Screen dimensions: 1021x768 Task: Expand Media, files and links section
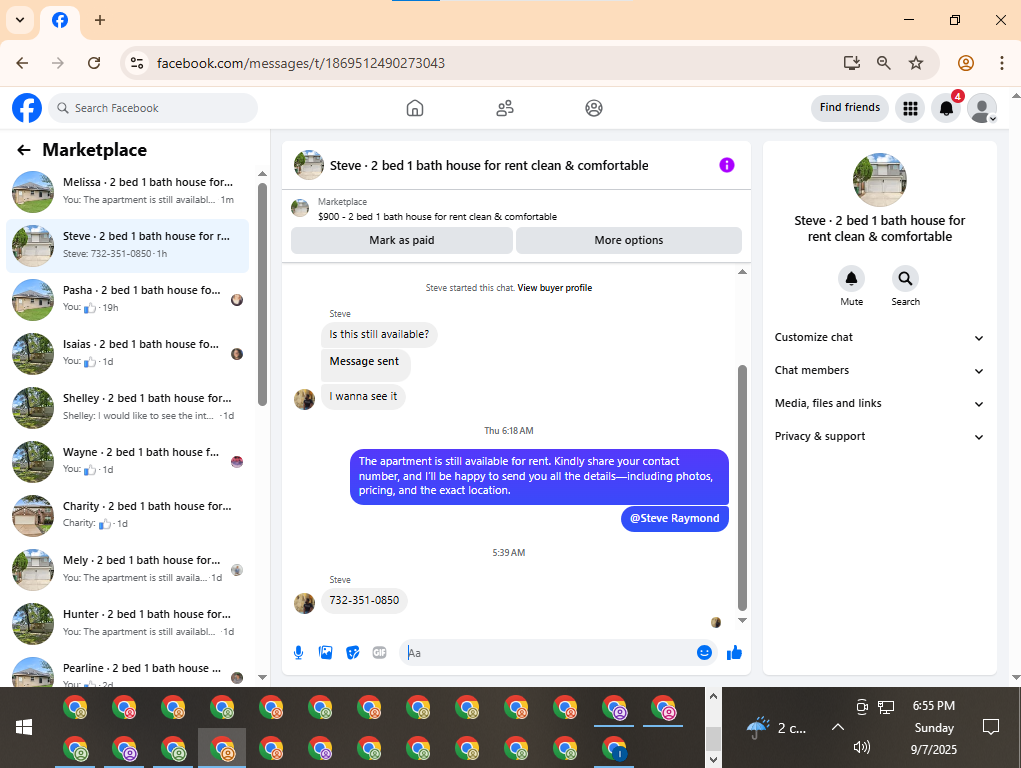pyautogui.click(x=879, y=404)
